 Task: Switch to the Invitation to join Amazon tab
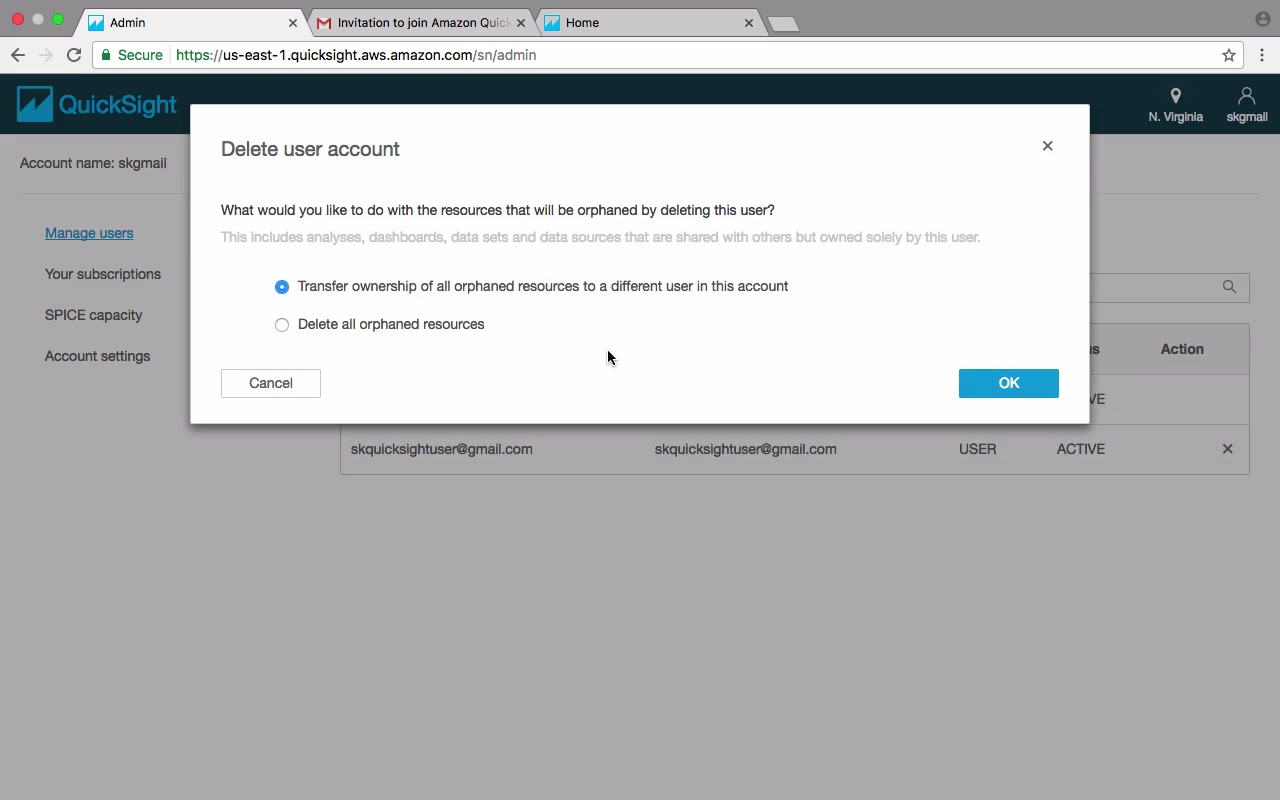(420, 22)
